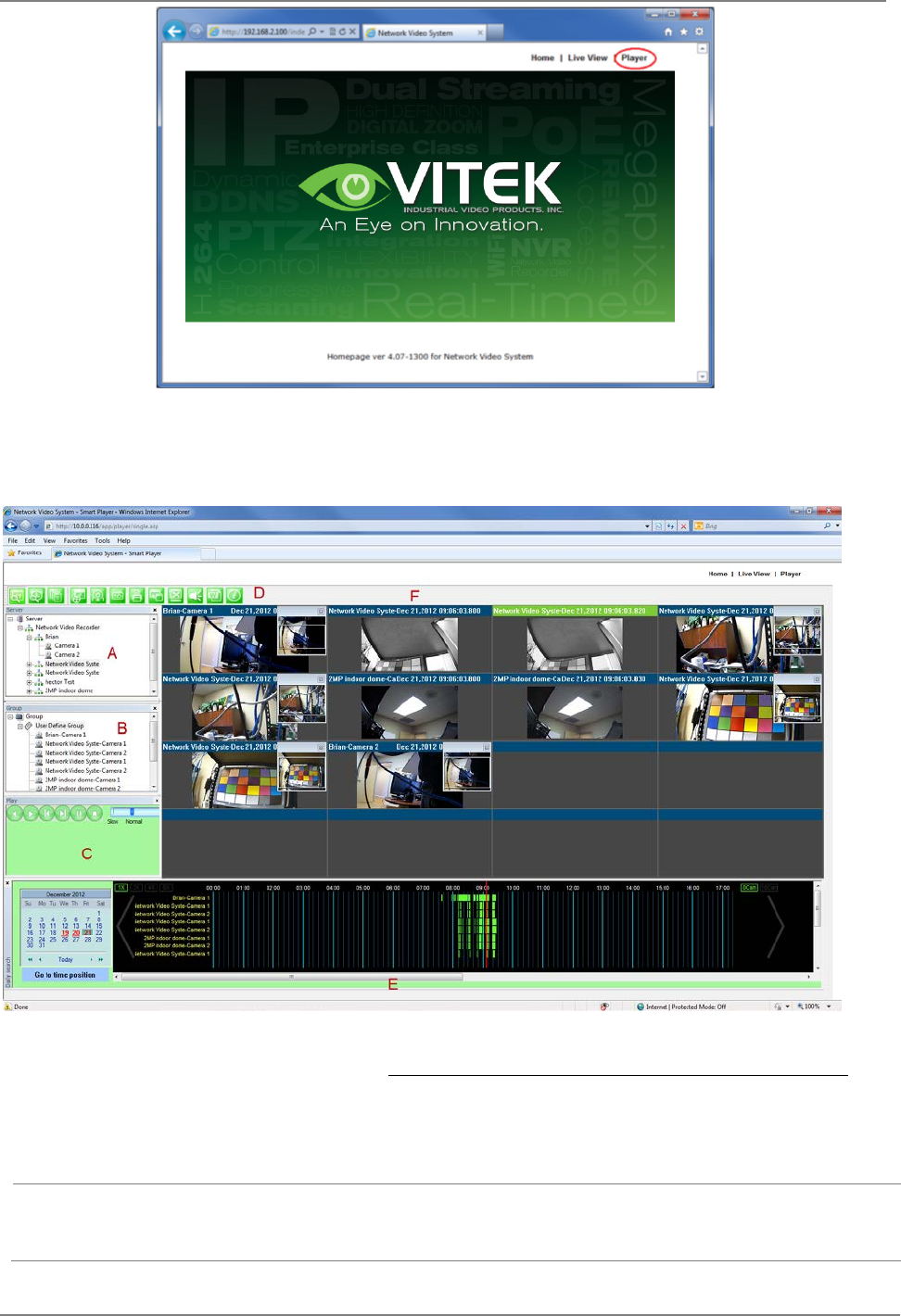Screen dimensions: 901x1316
Task: Select 8X timeline zoom
Action: (x=166, y=888)
